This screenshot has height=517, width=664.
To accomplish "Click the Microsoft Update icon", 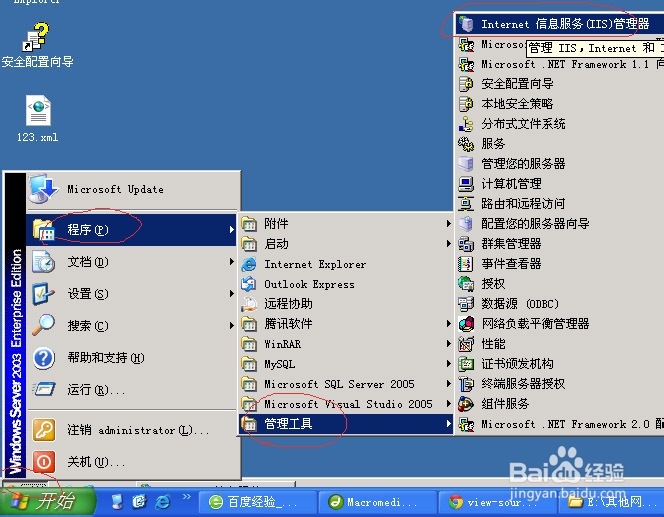I will pyautogui.click(x=43, y=189).
